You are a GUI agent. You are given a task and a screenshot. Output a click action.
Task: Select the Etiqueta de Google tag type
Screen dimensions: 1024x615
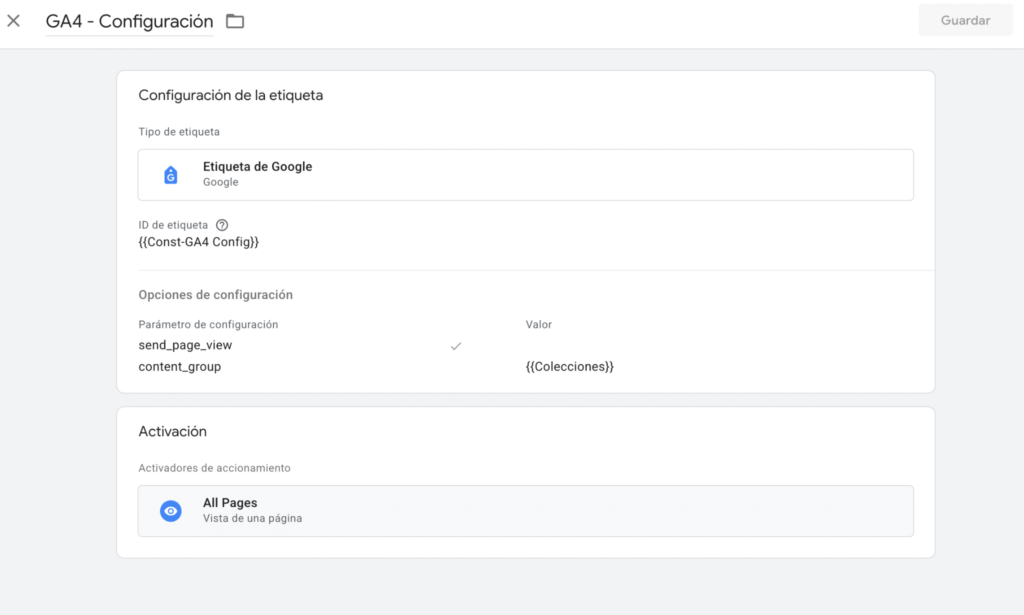click(x=525, y=175)
